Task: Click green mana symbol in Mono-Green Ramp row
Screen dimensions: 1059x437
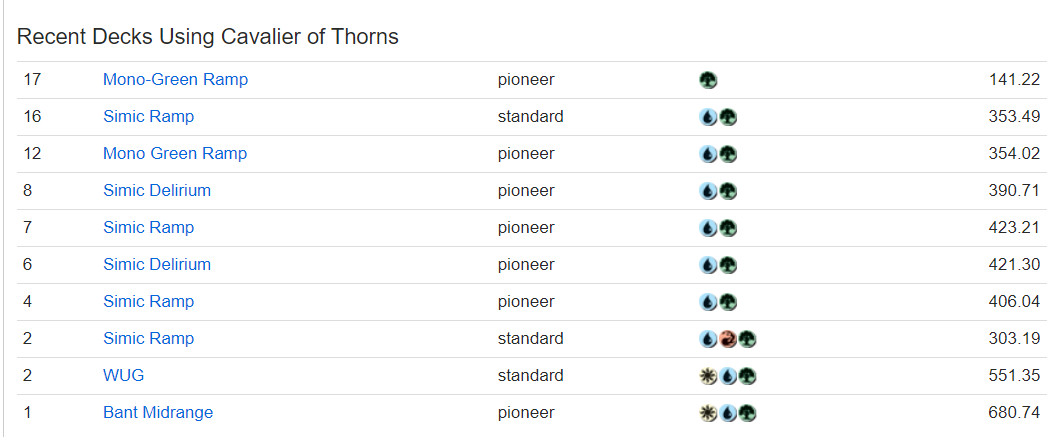Action: (708, 80)
